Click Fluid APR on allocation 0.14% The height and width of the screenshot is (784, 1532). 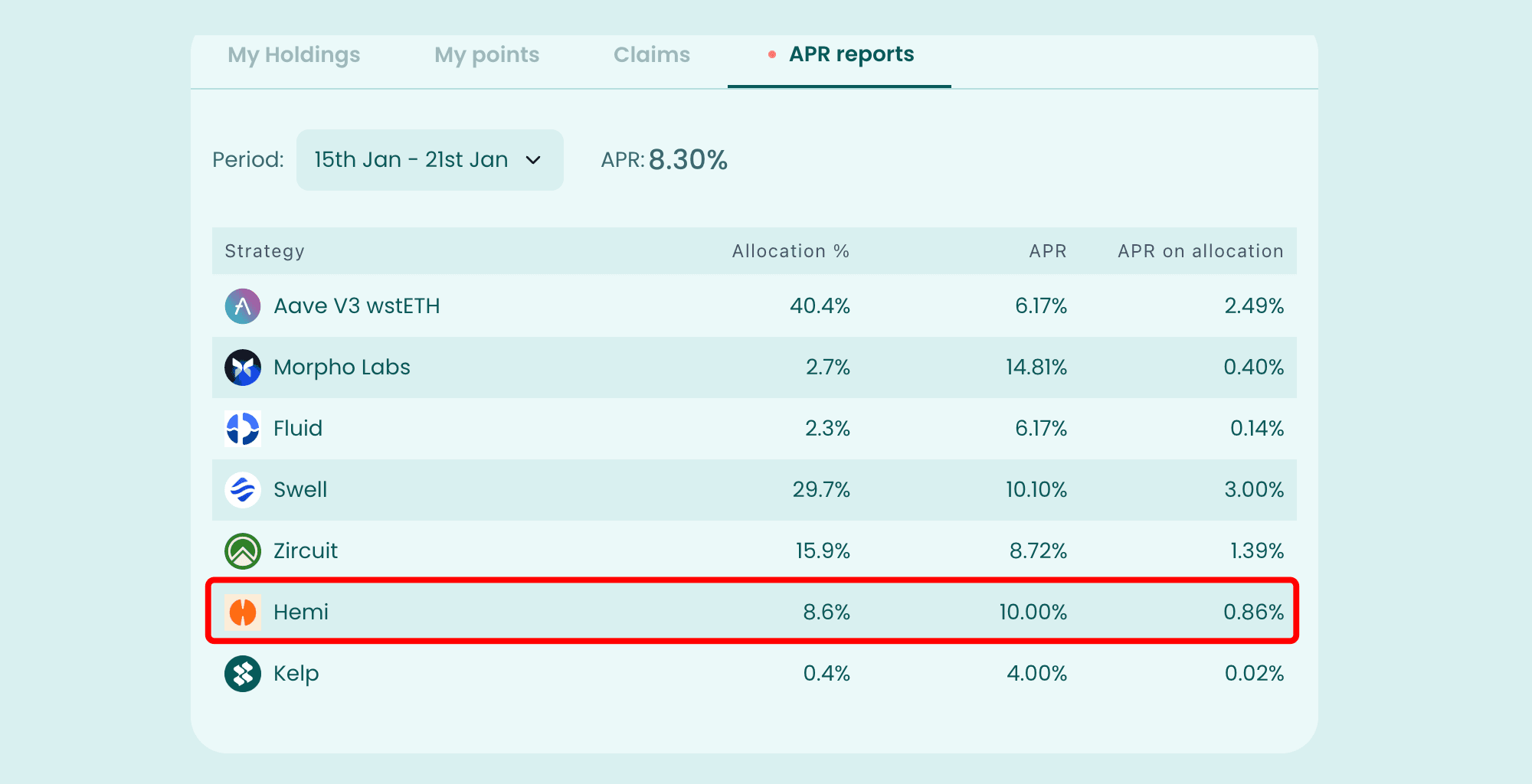(x=1257, y=429)
